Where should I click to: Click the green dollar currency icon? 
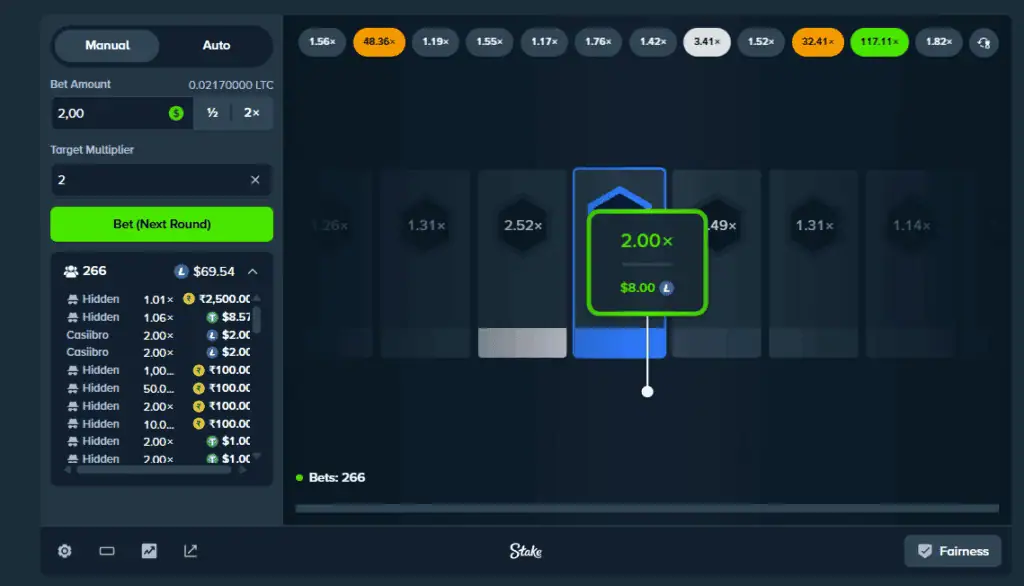click(176, 114)
